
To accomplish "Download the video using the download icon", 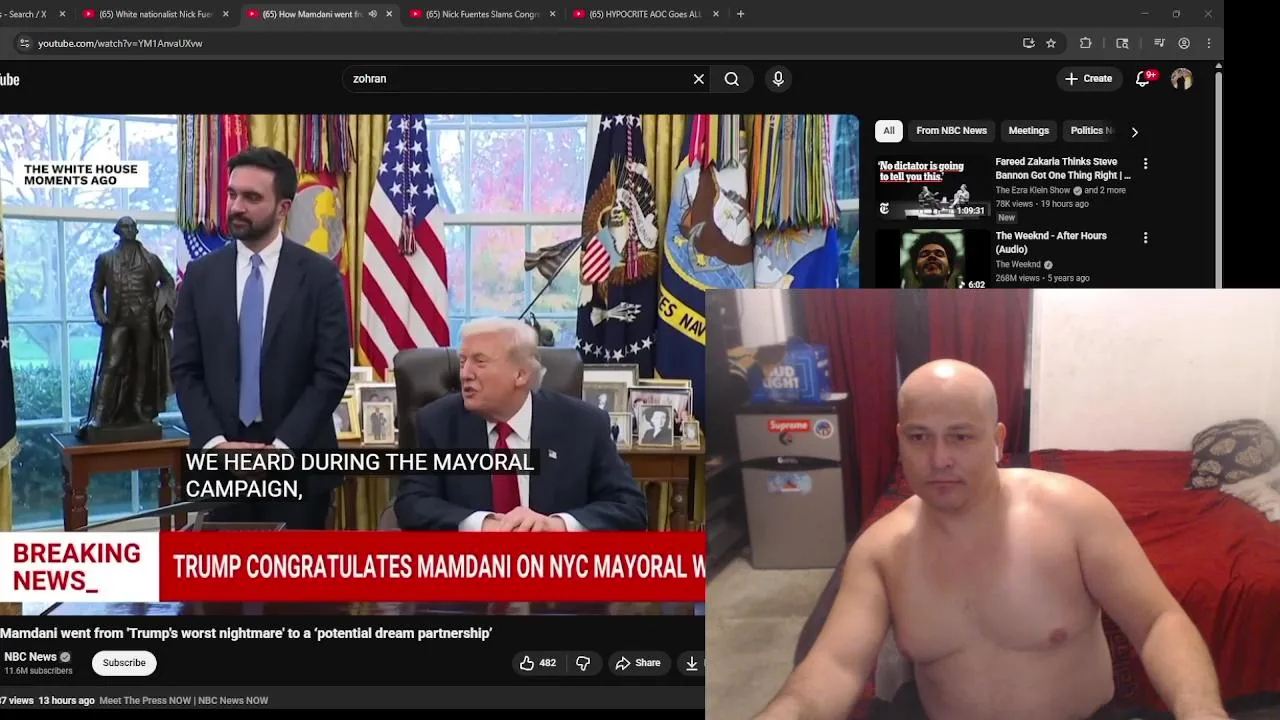I will click(x=692, y=663).
